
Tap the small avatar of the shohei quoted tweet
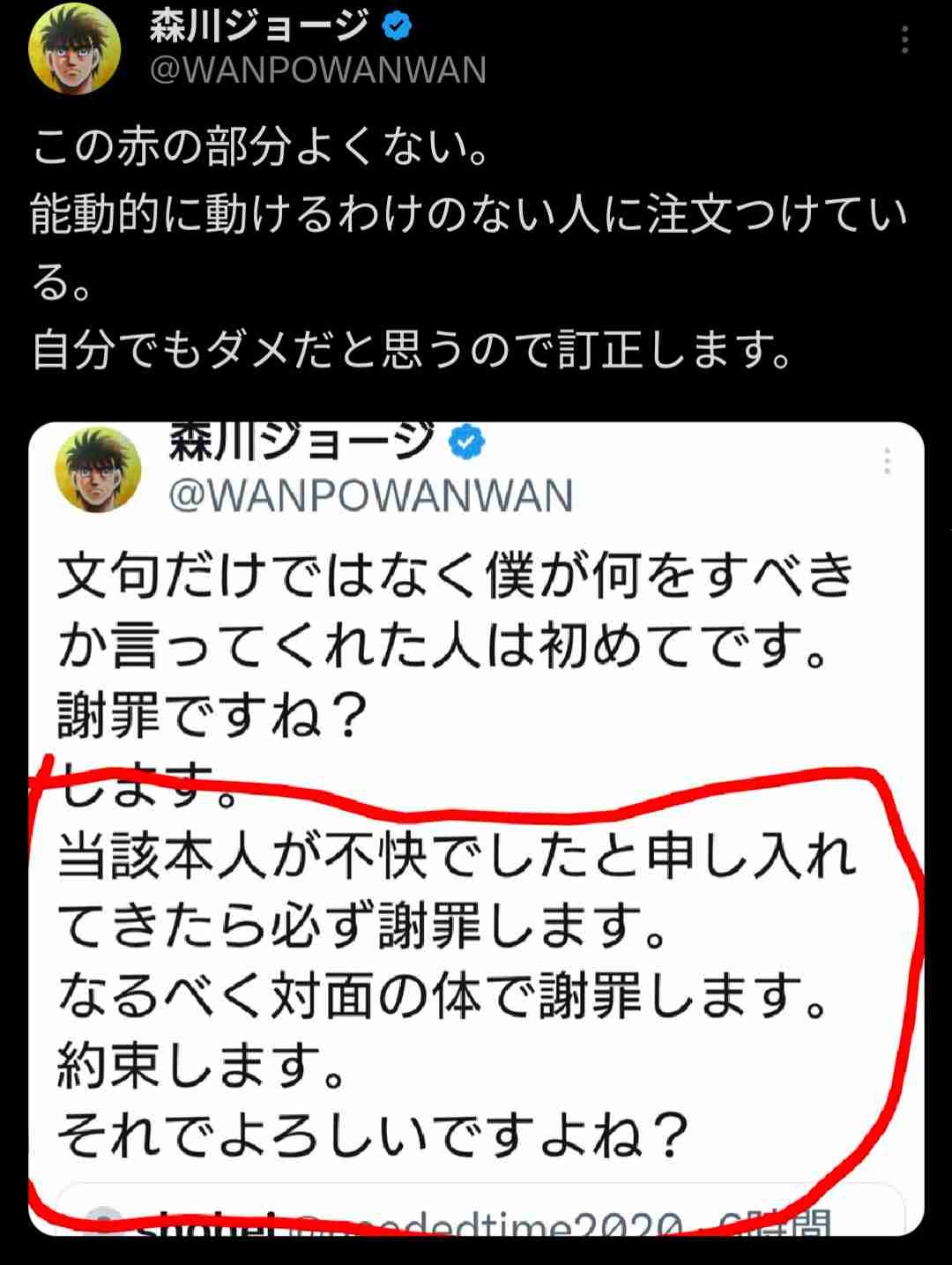[107, 1221]
